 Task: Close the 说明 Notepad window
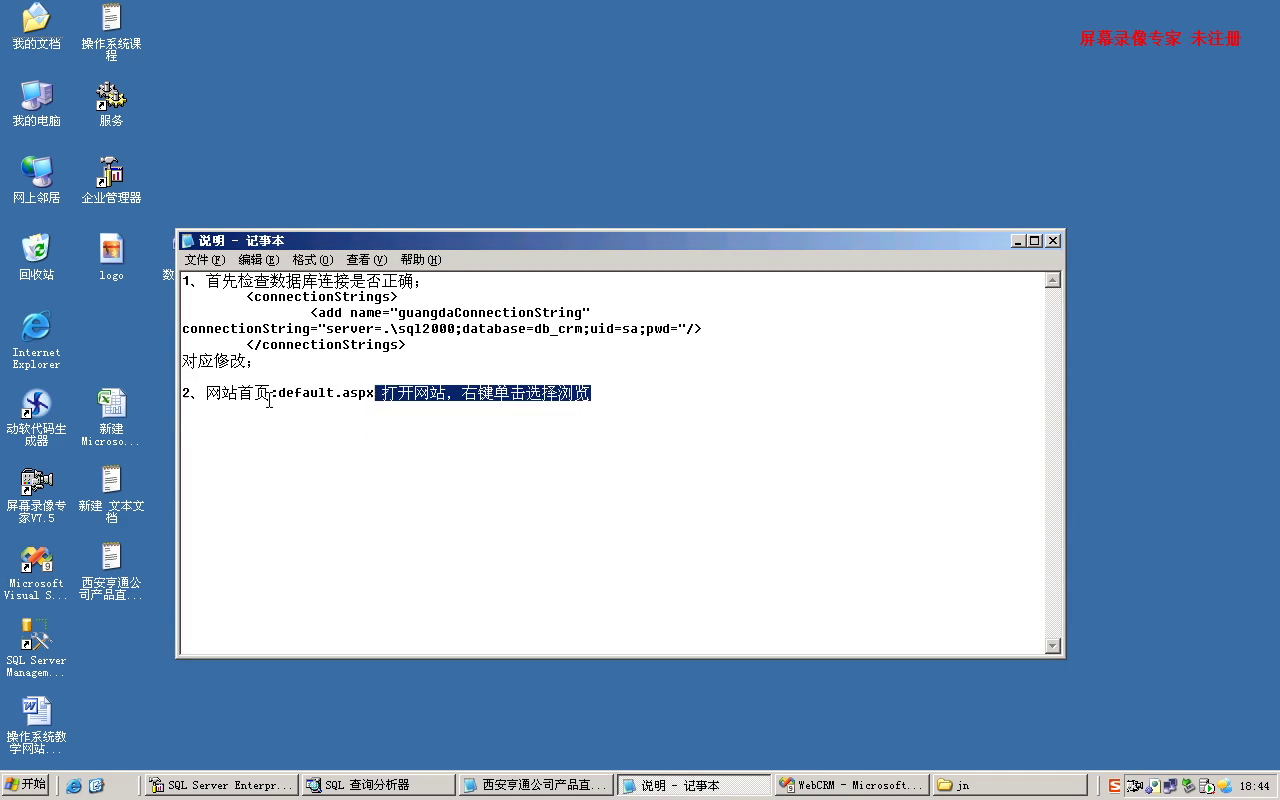tap(1053, 241)
